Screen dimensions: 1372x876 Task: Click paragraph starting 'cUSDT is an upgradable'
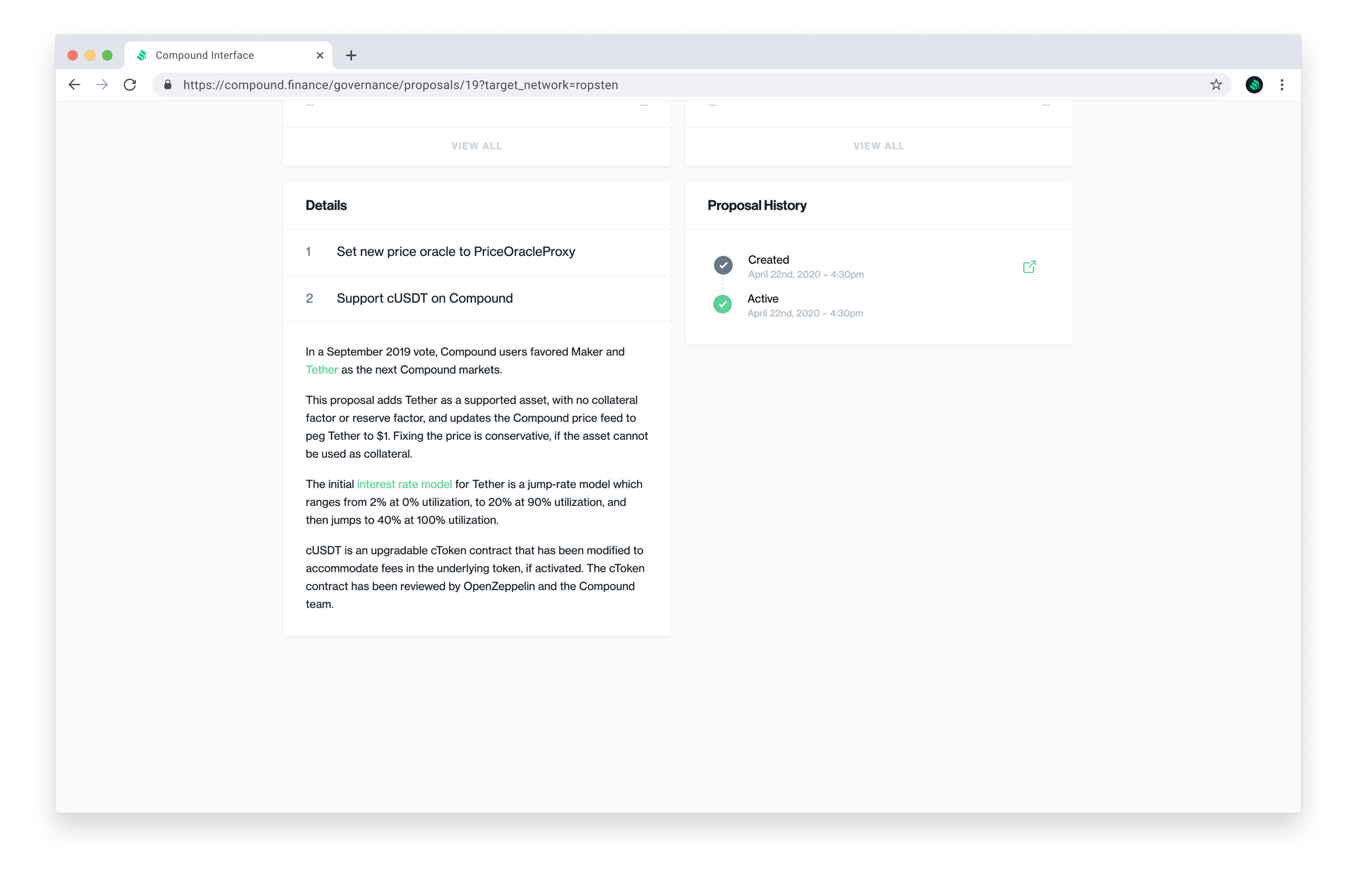[476, 577]
